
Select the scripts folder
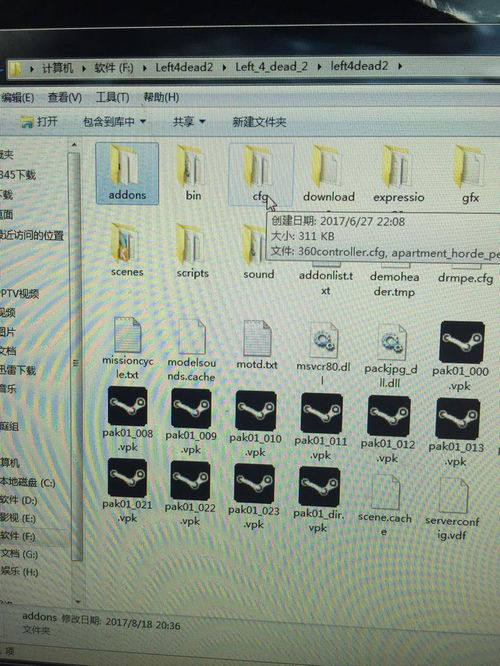pyautogui.click(x=192, y=251)
